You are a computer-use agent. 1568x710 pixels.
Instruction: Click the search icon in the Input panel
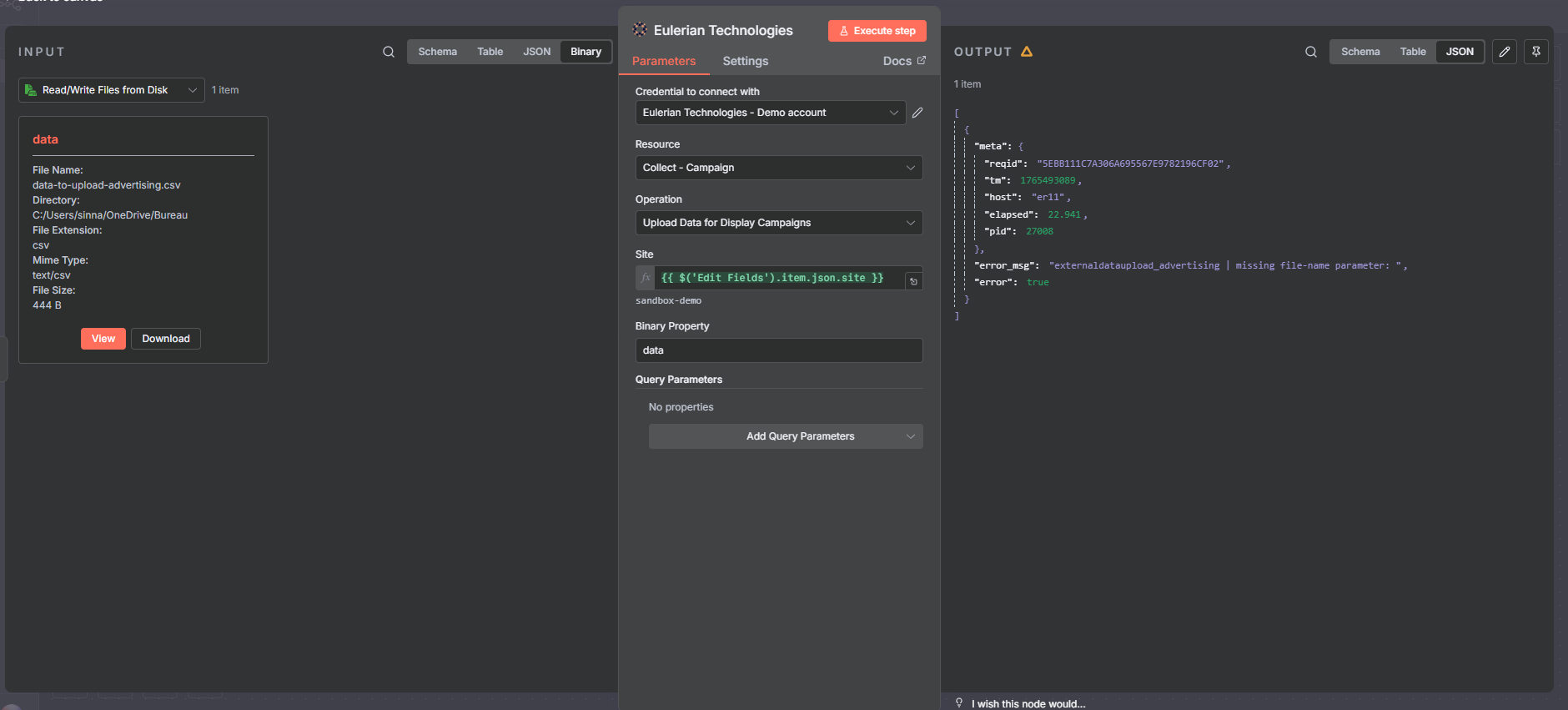tap(389, 52)
